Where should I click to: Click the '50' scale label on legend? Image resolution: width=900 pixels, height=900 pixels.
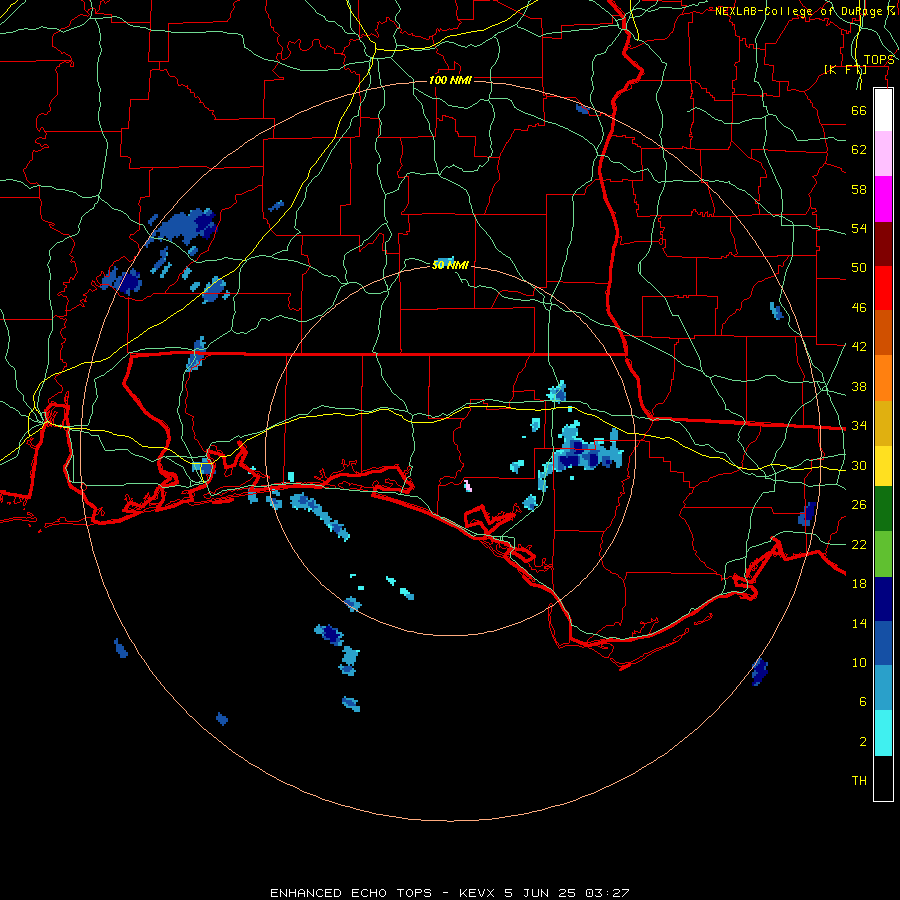(859, 267)
